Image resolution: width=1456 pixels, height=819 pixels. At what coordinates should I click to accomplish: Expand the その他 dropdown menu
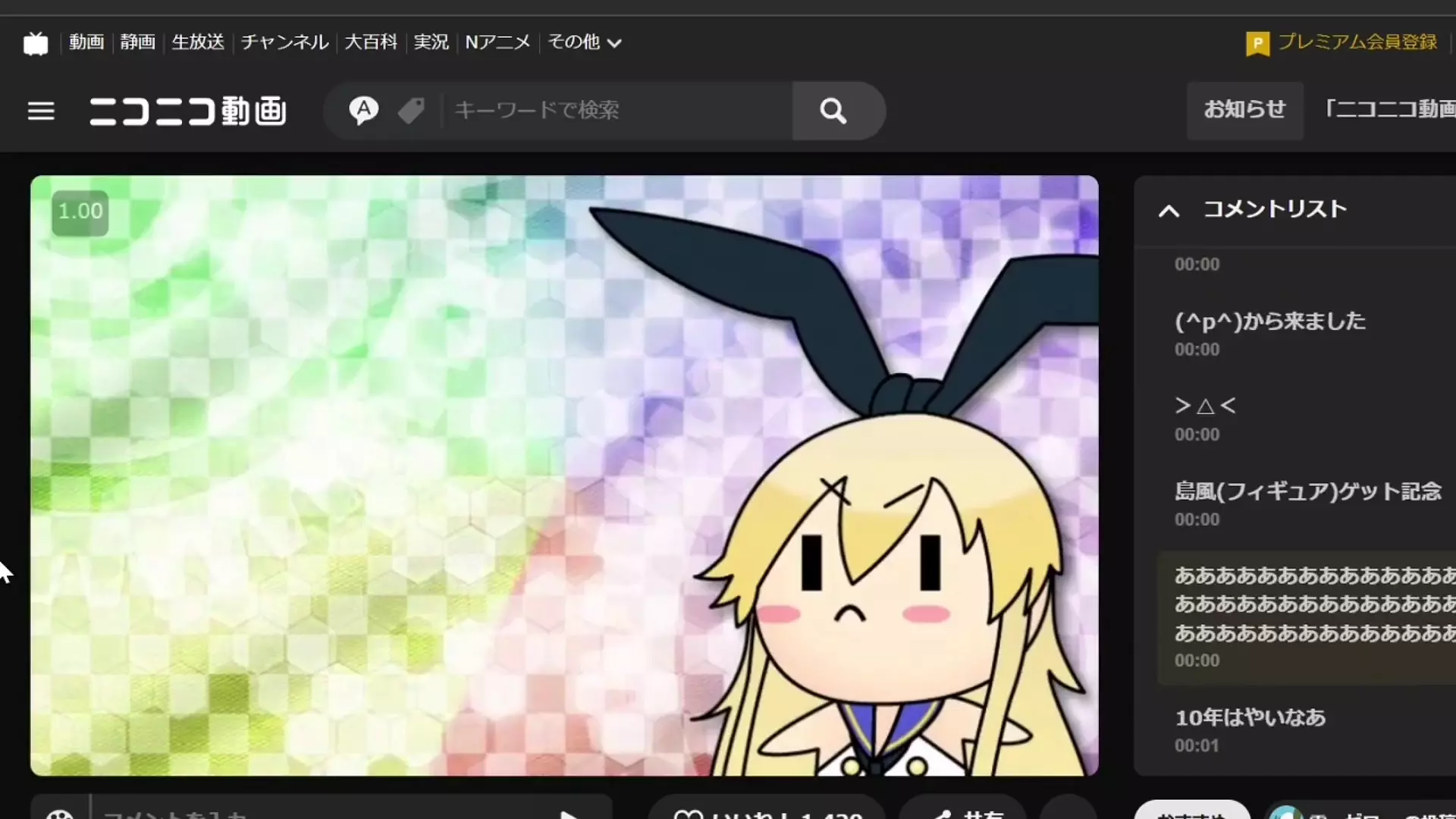(584, 42)
